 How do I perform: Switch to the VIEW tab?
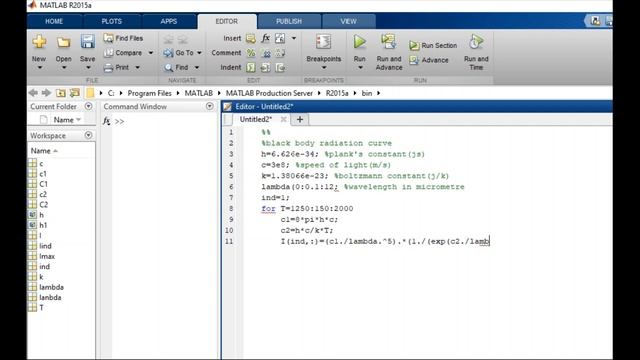point(348,21)
